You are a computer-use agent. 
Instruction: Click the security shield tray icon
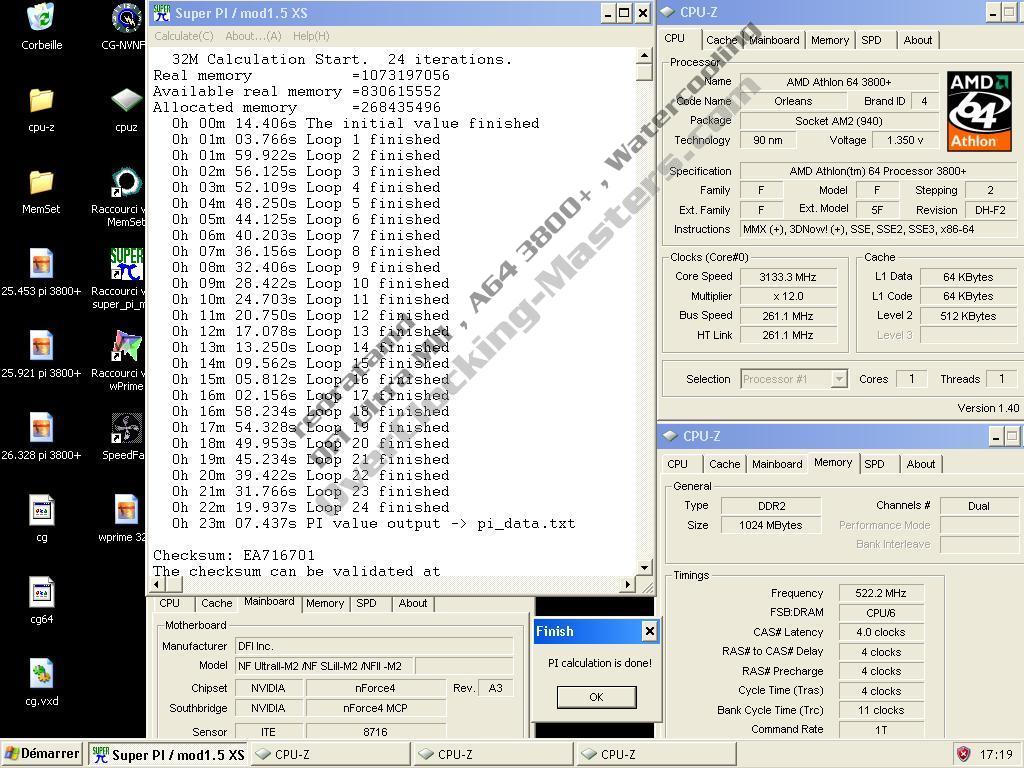pos(963,754)
